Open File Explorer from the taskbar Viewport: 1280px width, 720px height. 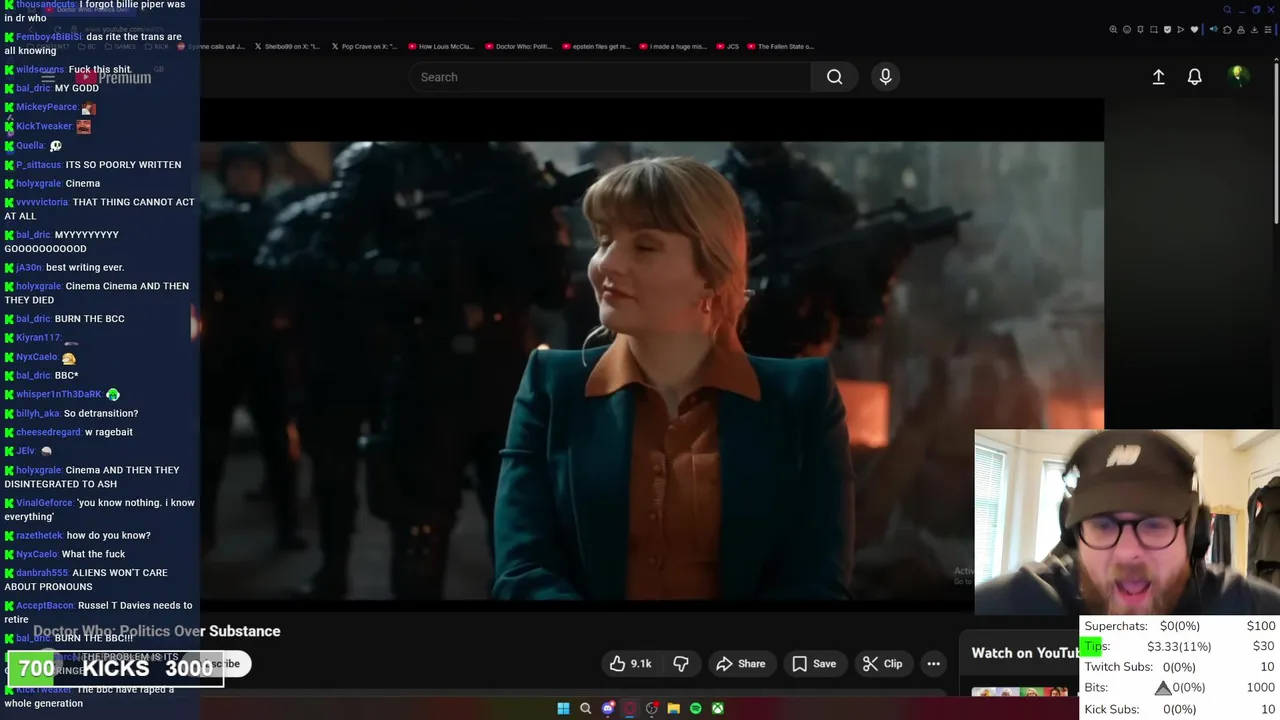coord(674,708)
